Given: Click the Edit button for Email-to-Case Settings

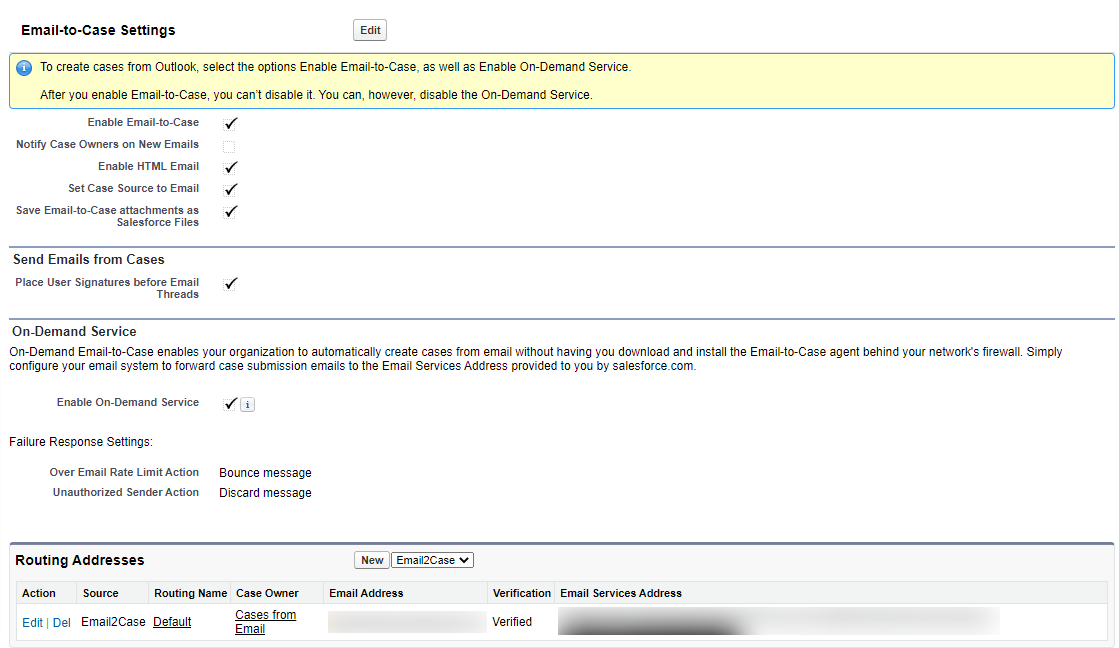Looking at the screenshot, I should (x=370, y=30).
